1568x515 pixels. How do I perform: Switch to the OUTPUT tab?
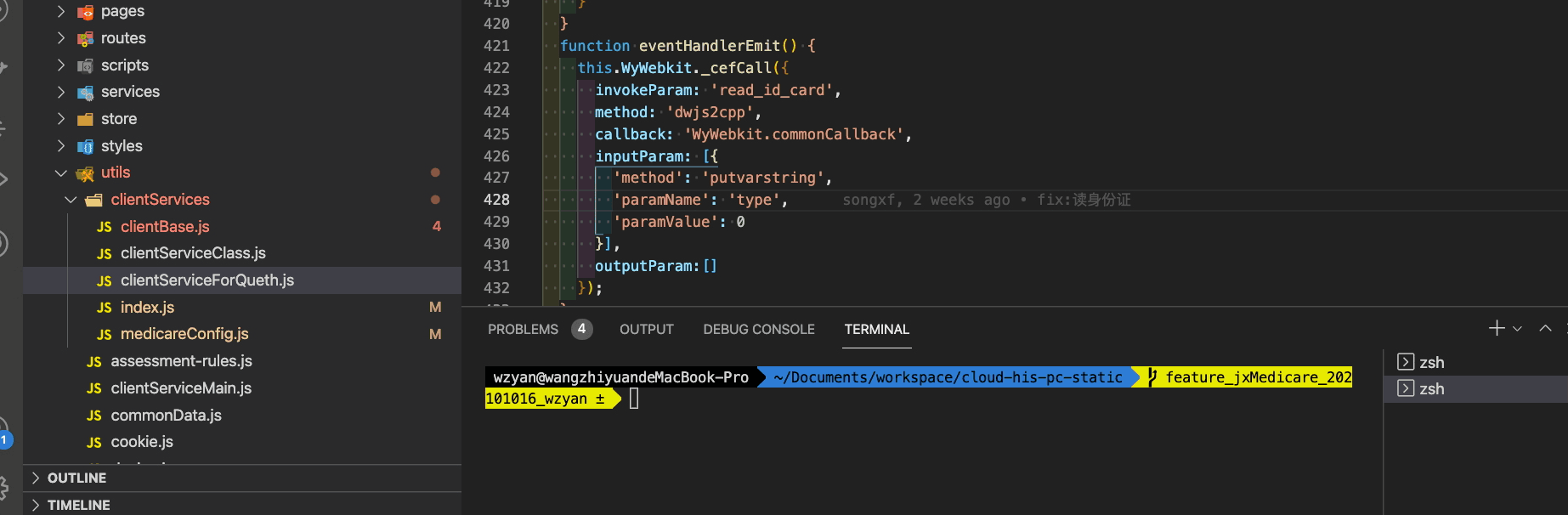tap(646, 329)
